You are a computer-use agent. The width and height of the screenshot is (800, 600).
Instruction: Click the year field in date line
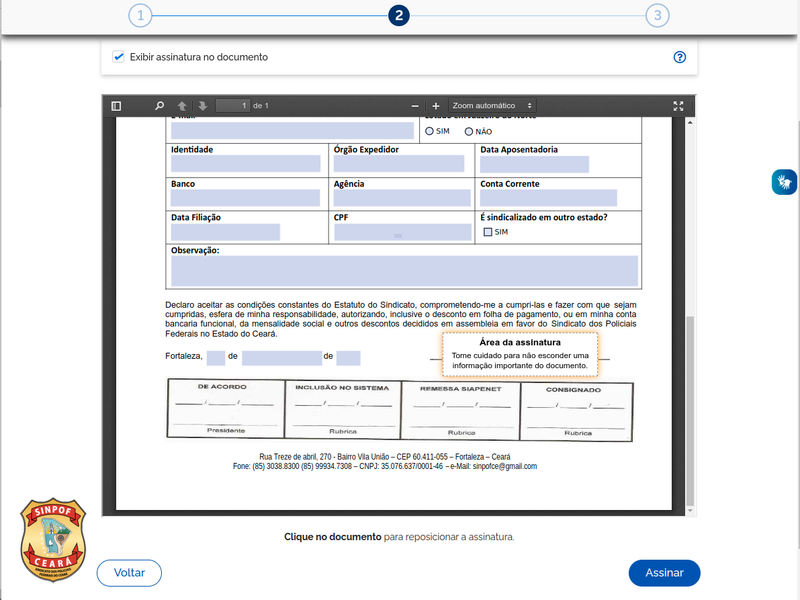(x=348, y=358)
